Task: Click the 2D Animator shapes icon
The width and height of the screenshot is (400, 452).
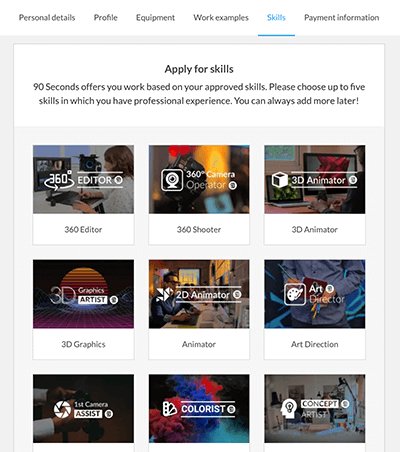Action: 165,294
